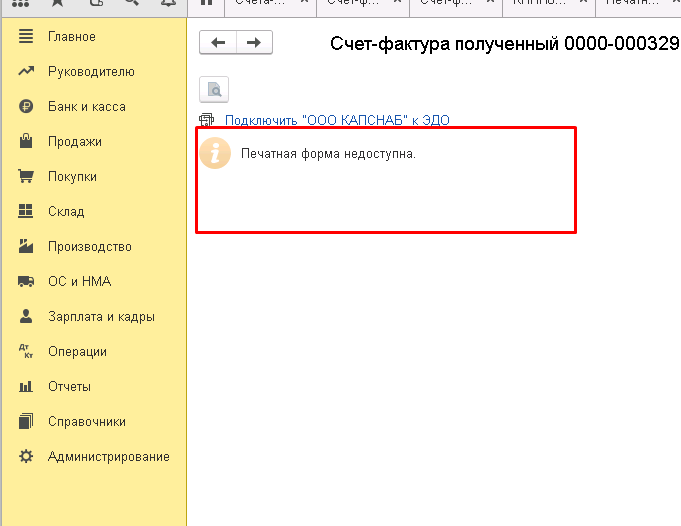Click the truck icon for ОС и НМА
681x526 pixels.
point(27,282)
